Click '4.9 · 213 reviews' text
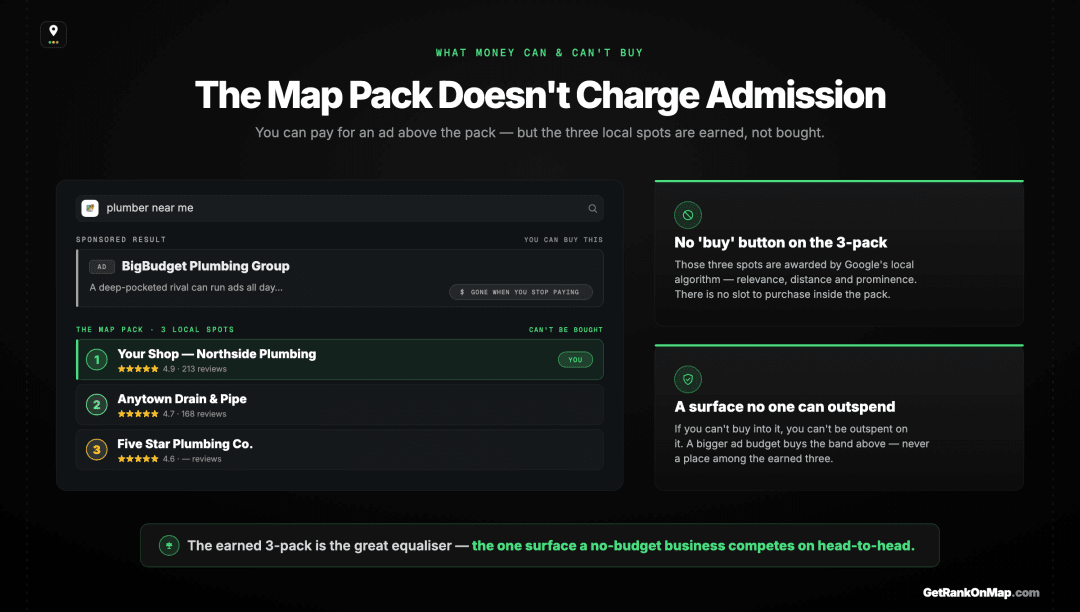The width and height of the screenshot is (1080, 612). [195, 369]
